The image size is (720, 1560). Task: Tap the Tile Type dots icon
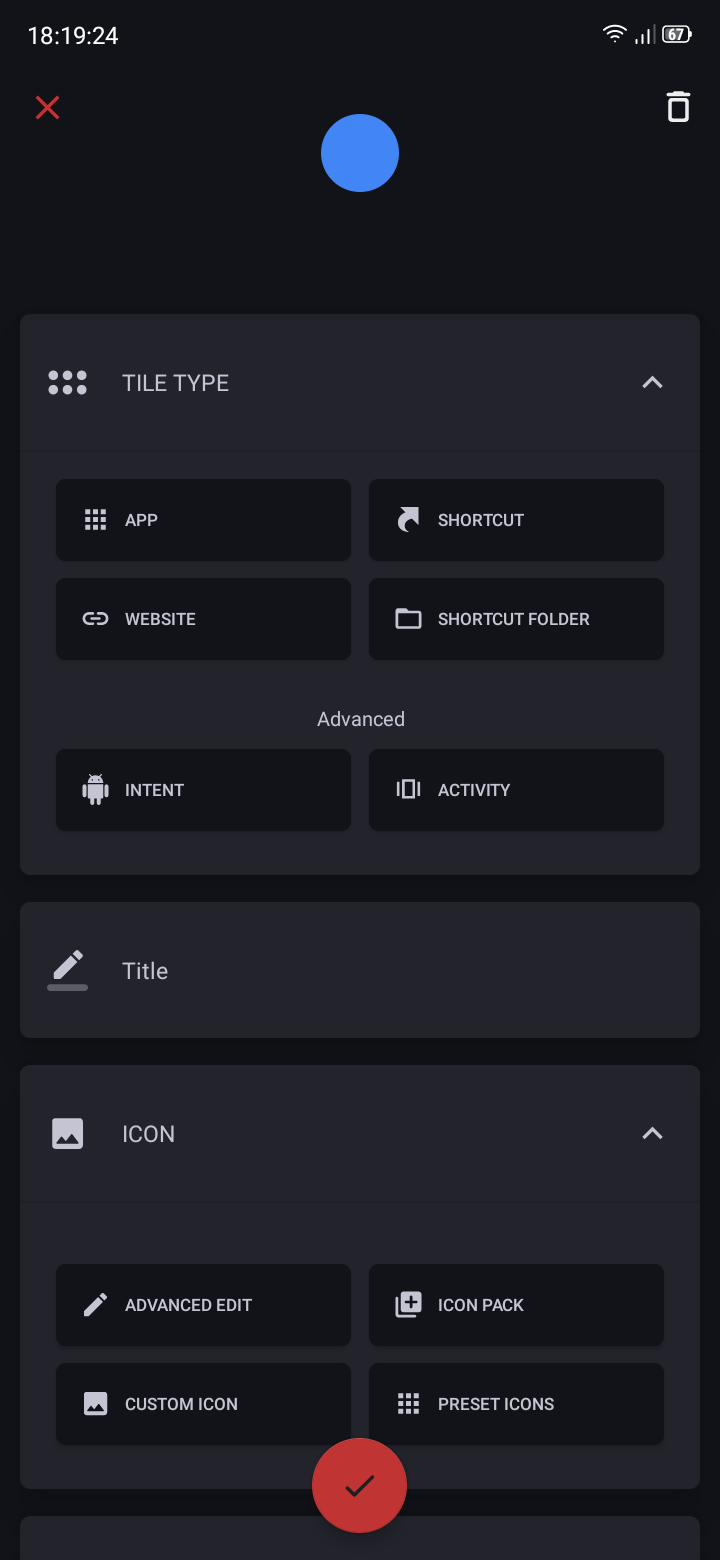[68, 383]
